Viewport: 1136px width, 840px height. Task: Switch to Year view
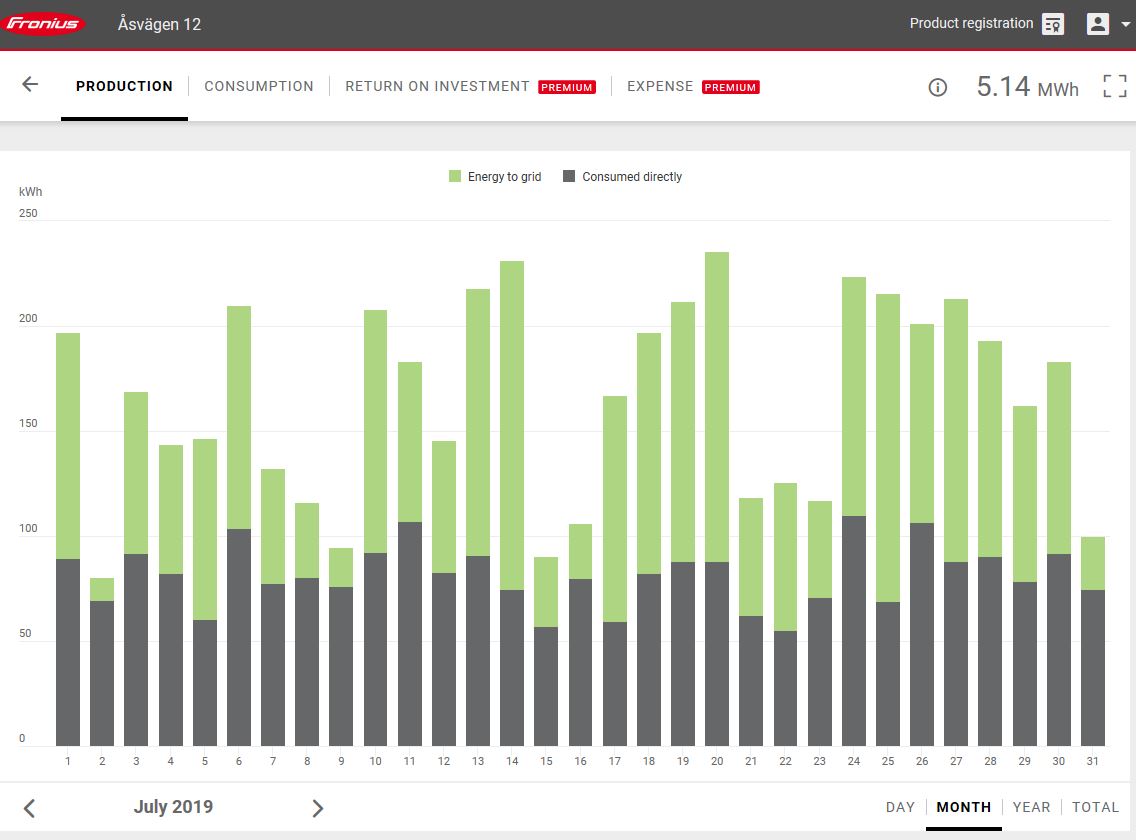[1031, 807]
